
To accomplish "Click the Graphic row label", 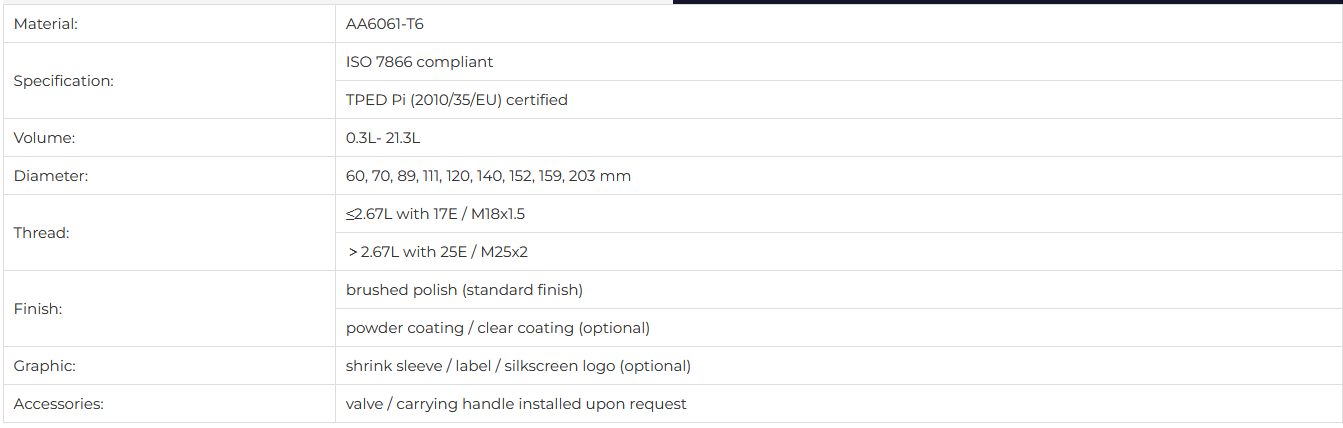I will coord(45,366).
